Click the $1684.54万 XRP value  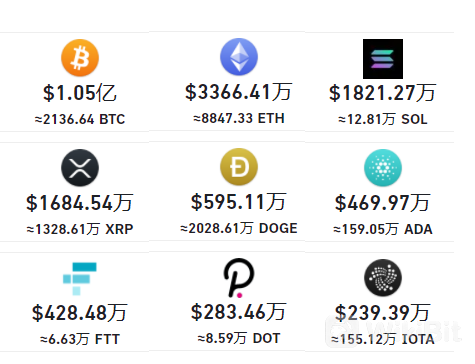tap(80, 203)
